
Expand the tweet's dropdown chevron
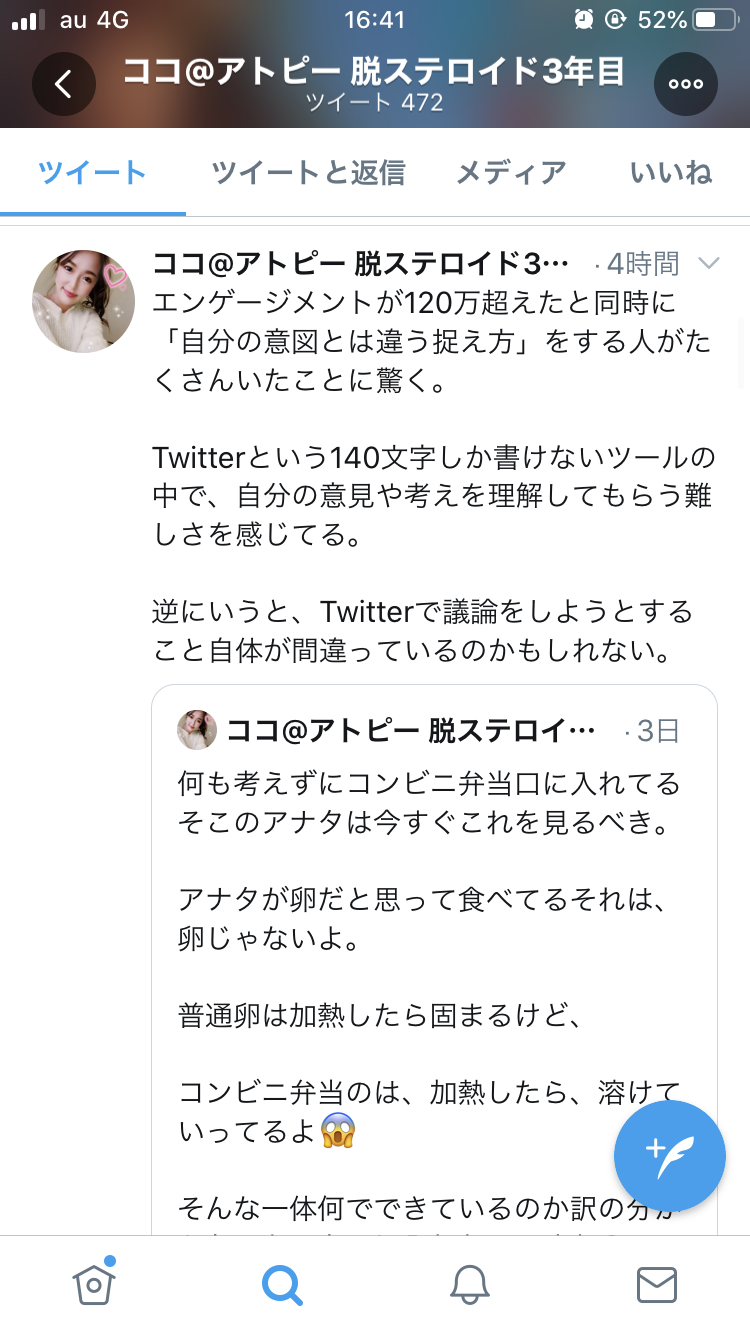(708, 264)
